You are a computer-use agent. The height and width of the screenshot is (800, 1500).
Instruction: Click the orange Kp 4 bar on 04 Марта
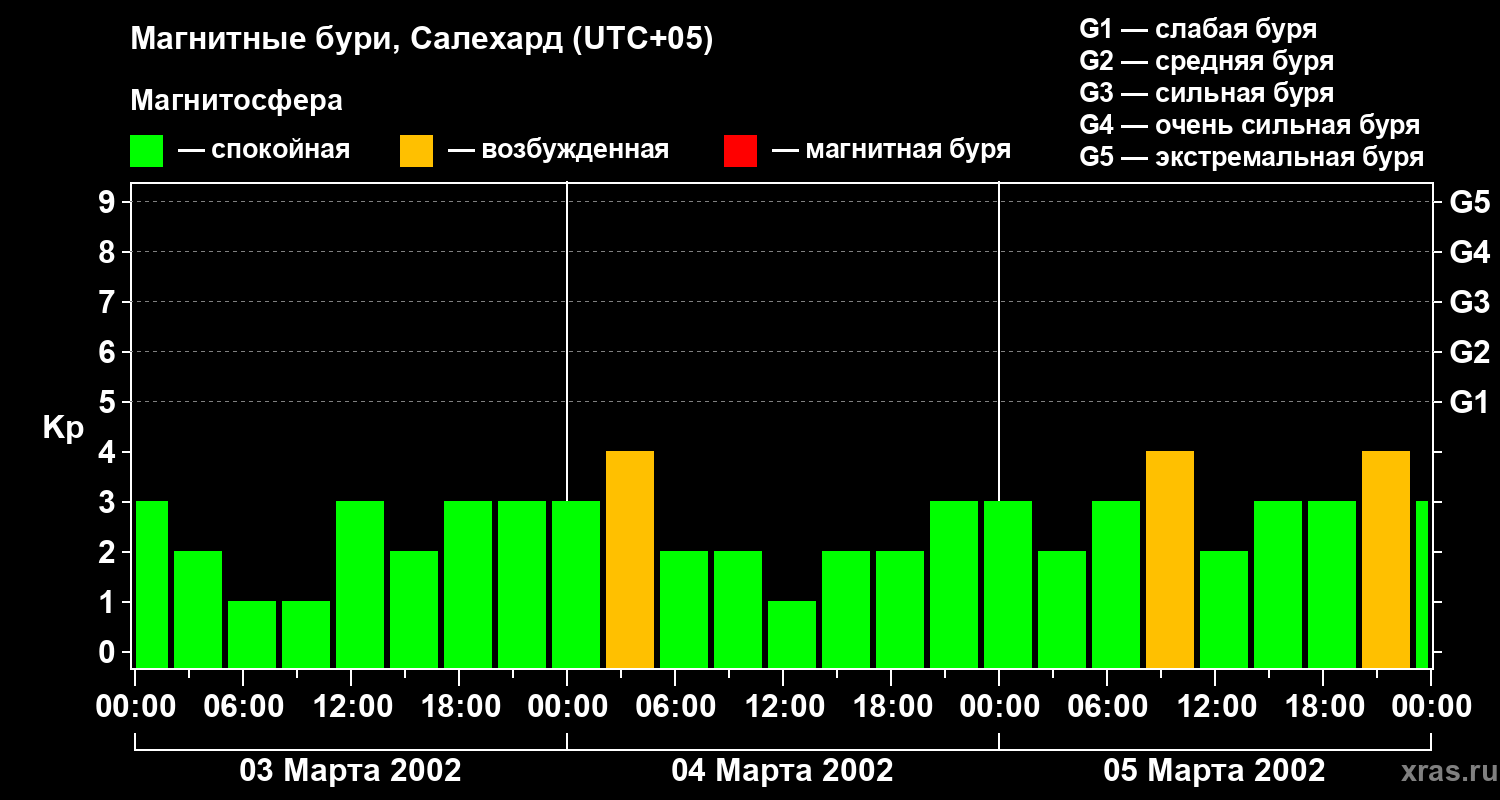coord(630,559)
